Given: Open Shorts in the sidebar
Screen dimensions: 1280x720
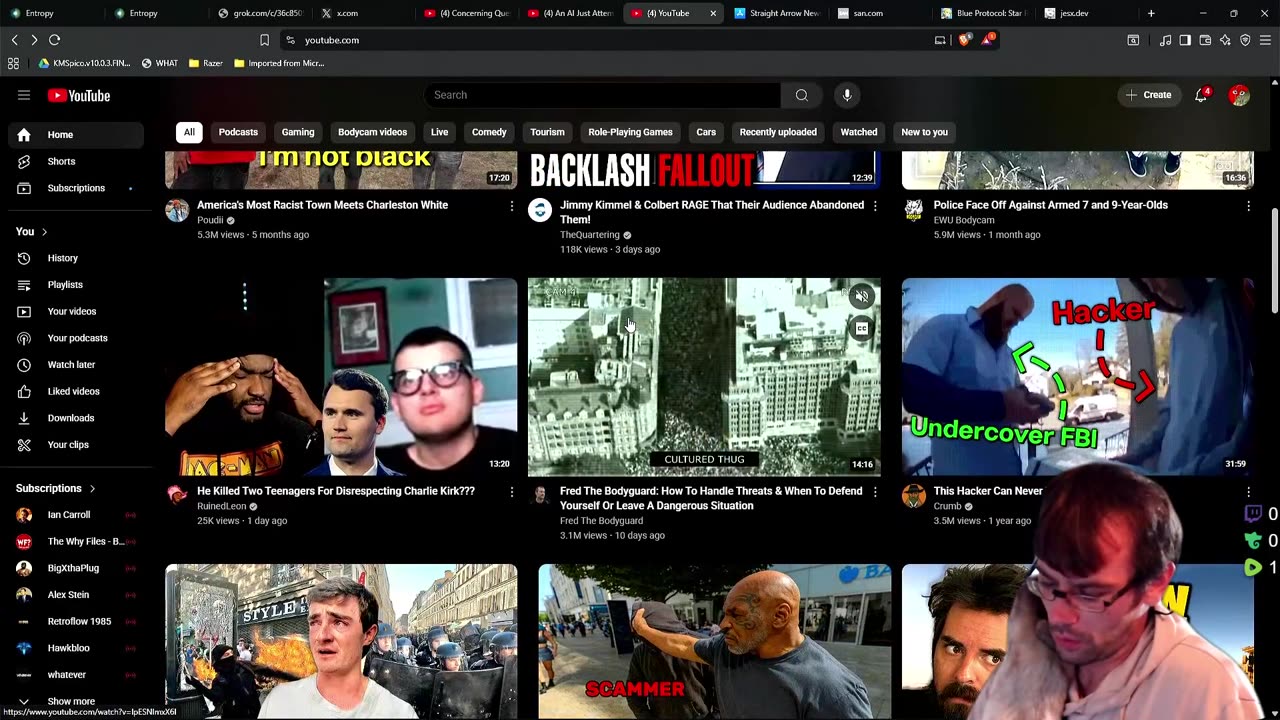Looking at the screenshot, I should pyautogui.click(x=78, y=161).
